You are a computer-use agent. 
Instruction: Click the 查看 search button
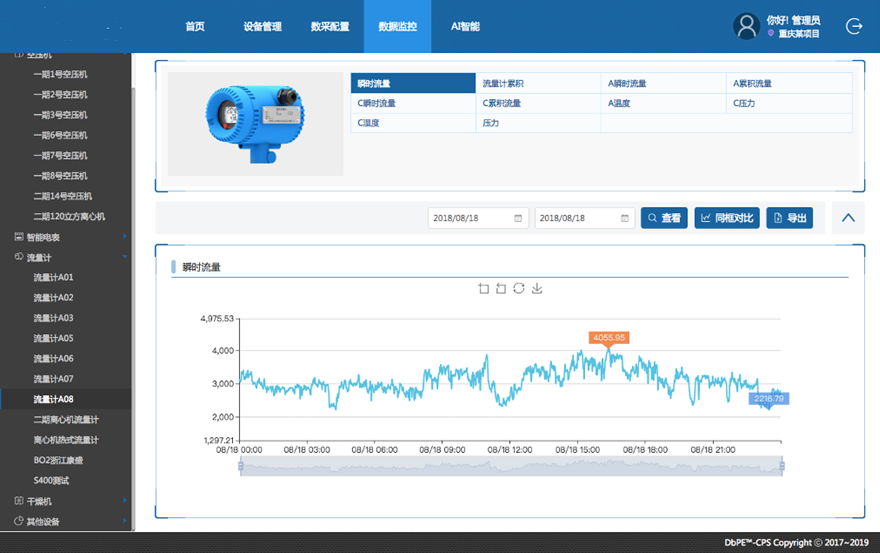[664, 218]
